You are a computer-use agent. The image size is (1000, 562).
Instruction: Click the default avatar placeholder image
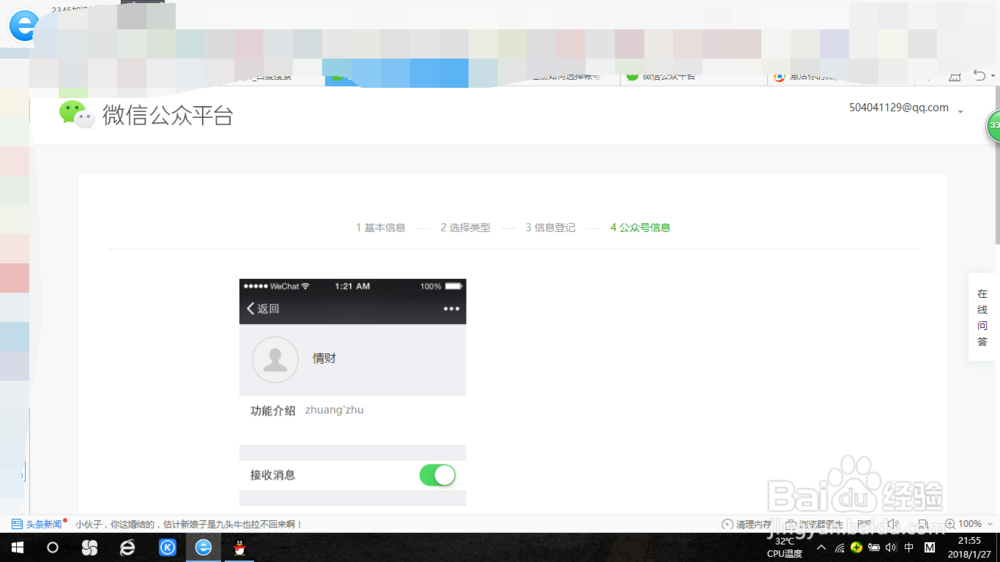(275, 360)
